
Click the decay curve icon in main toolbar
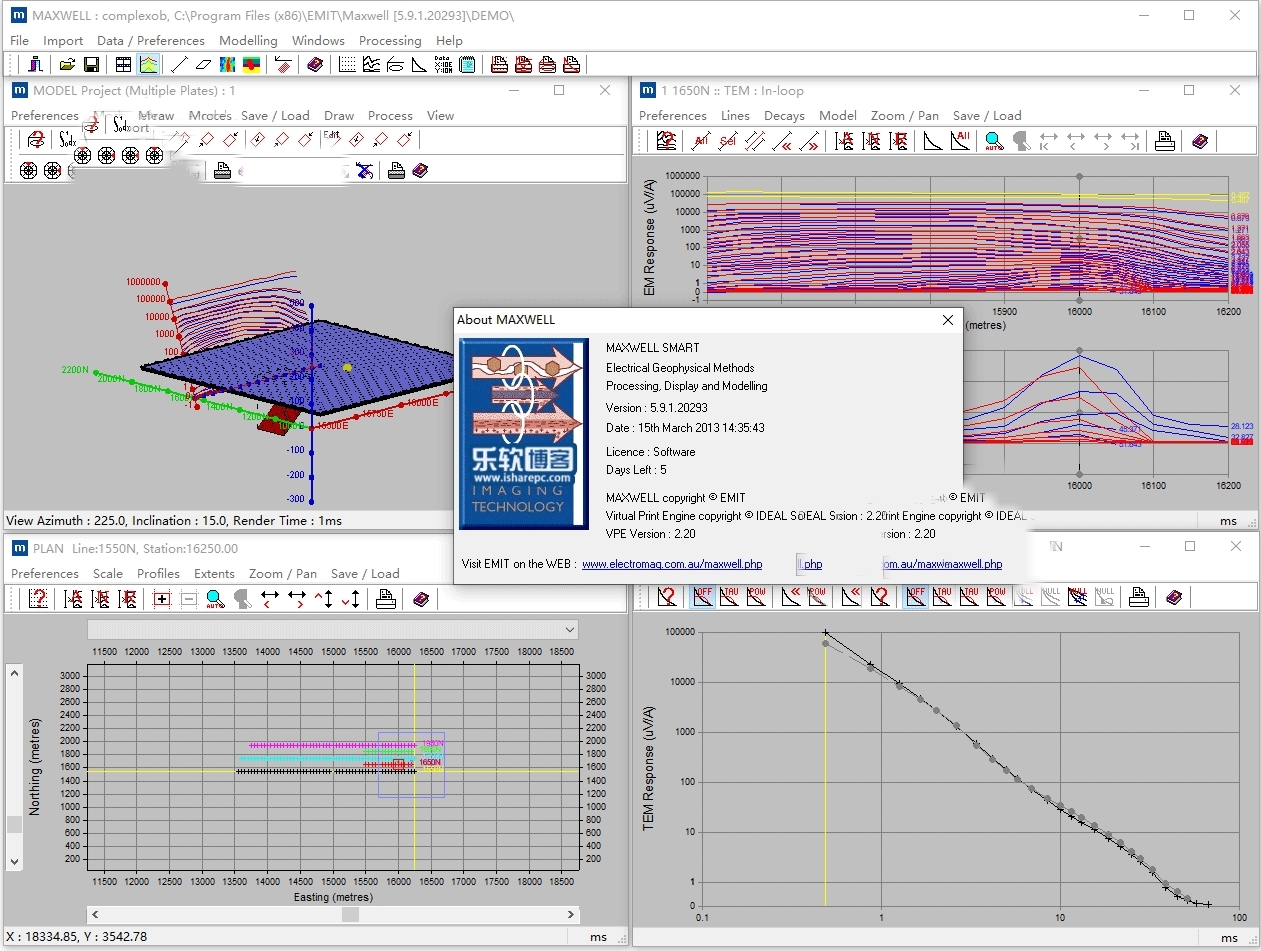[419, 65]
